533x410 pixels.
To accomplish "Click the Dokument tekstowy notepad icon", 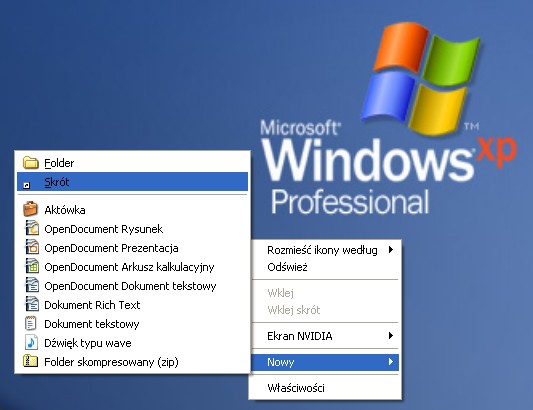I will point(31,323).
